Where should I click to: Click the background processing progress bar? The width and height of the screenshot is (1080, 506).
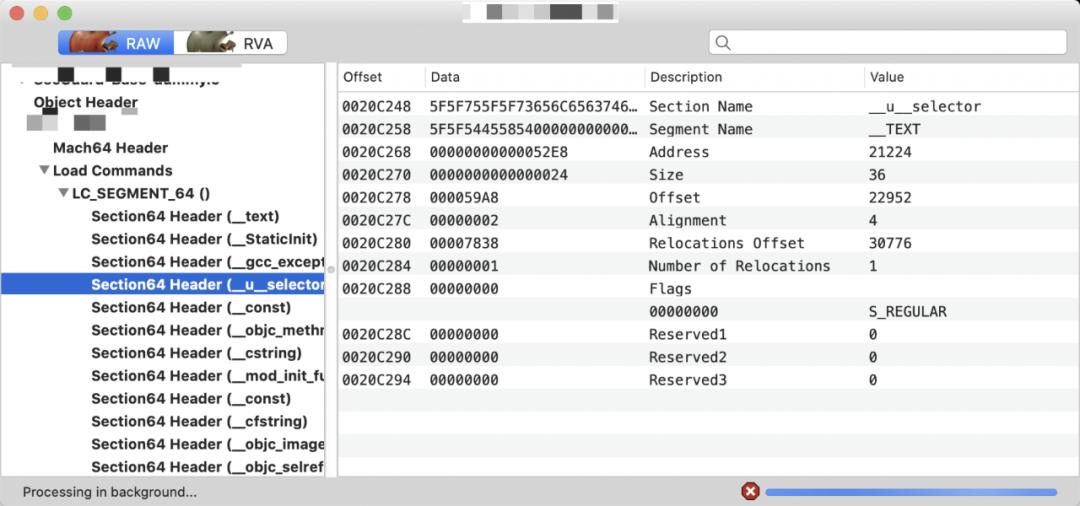(910, 492)
